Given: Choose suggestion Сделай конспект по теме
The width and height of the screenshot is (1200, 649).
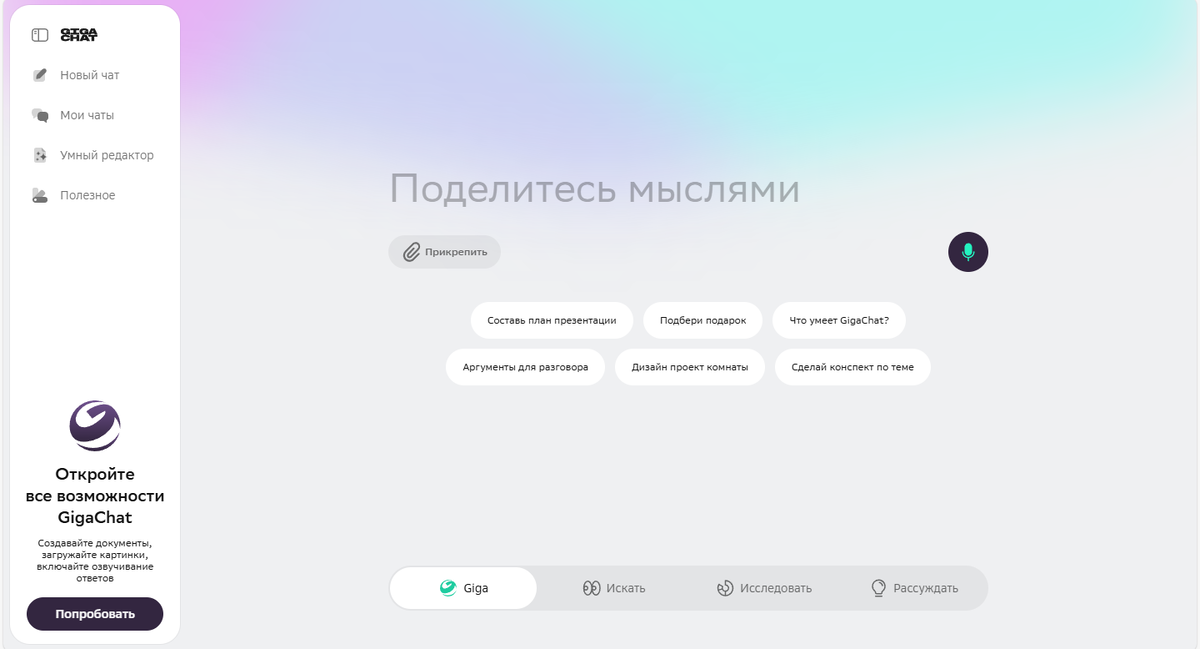Looking at the screenshot, I should [853, 367].
